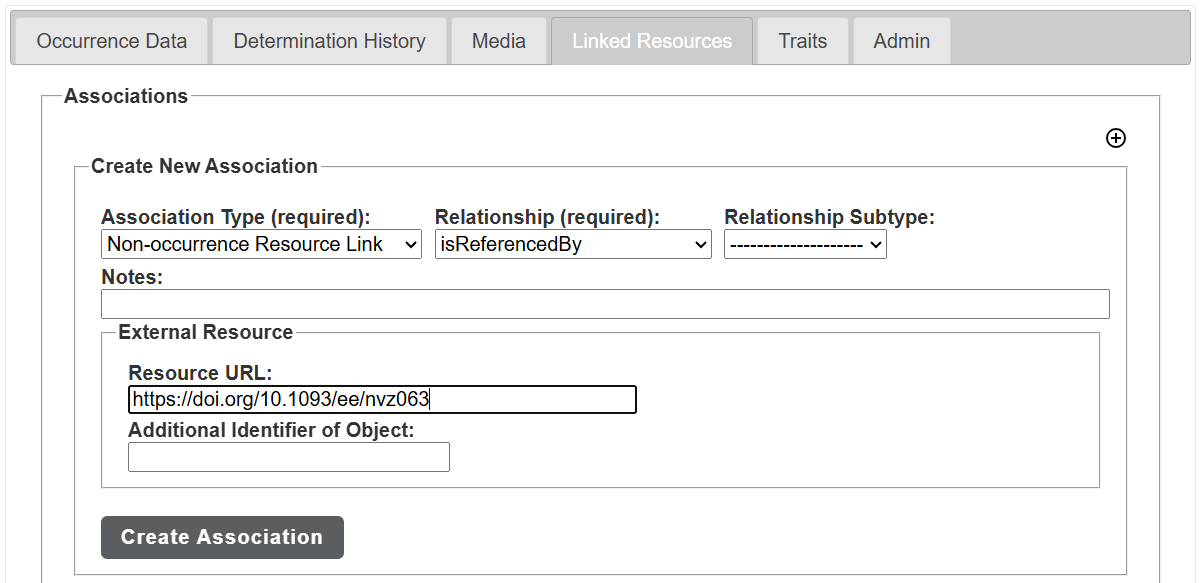Click the circled plus icon to add association
The height and width of the screenshot is (583, 1202).
point(1116,138)
